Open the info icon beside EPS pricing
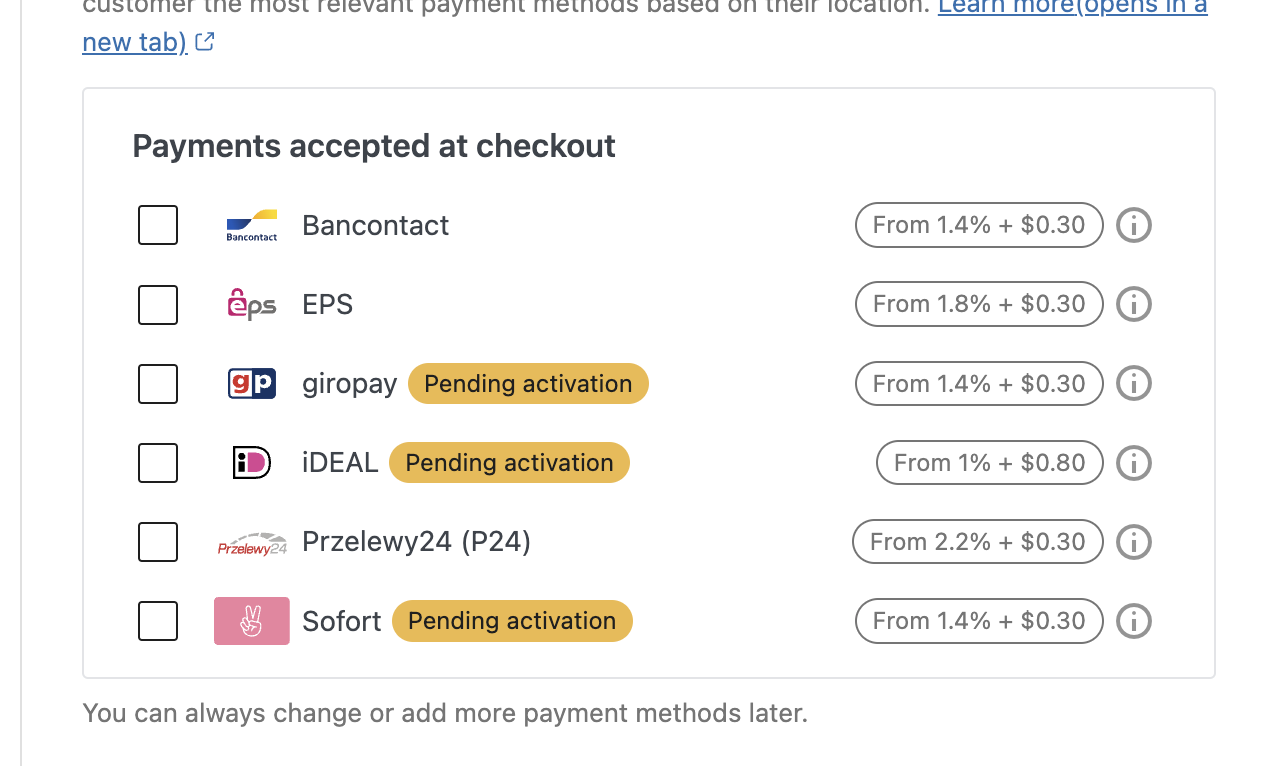The image size is (1270, 766). tap(1133, 304)
